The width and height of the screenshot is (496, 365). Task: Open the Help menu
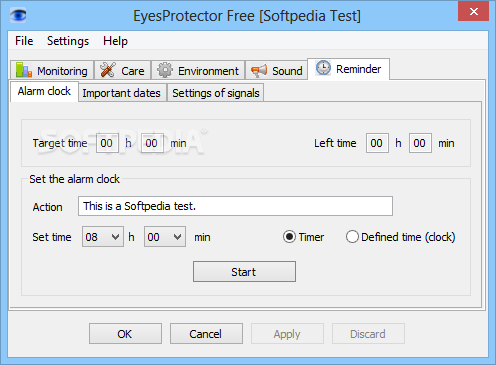(115, 41)
